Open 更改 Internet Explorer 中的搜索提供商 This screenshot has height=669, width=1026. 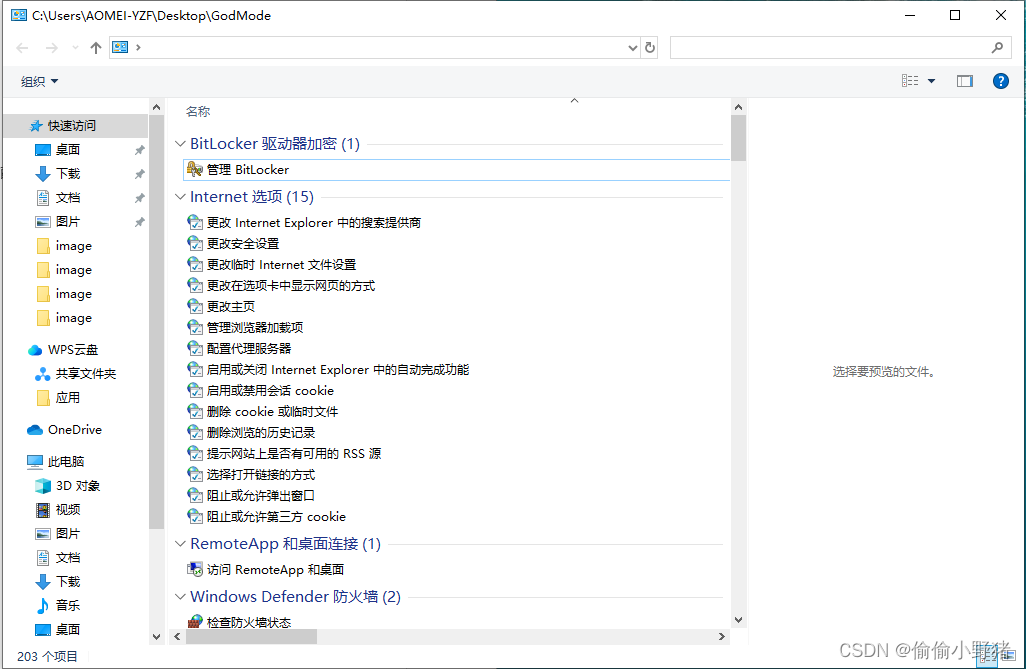pos(313,223)
